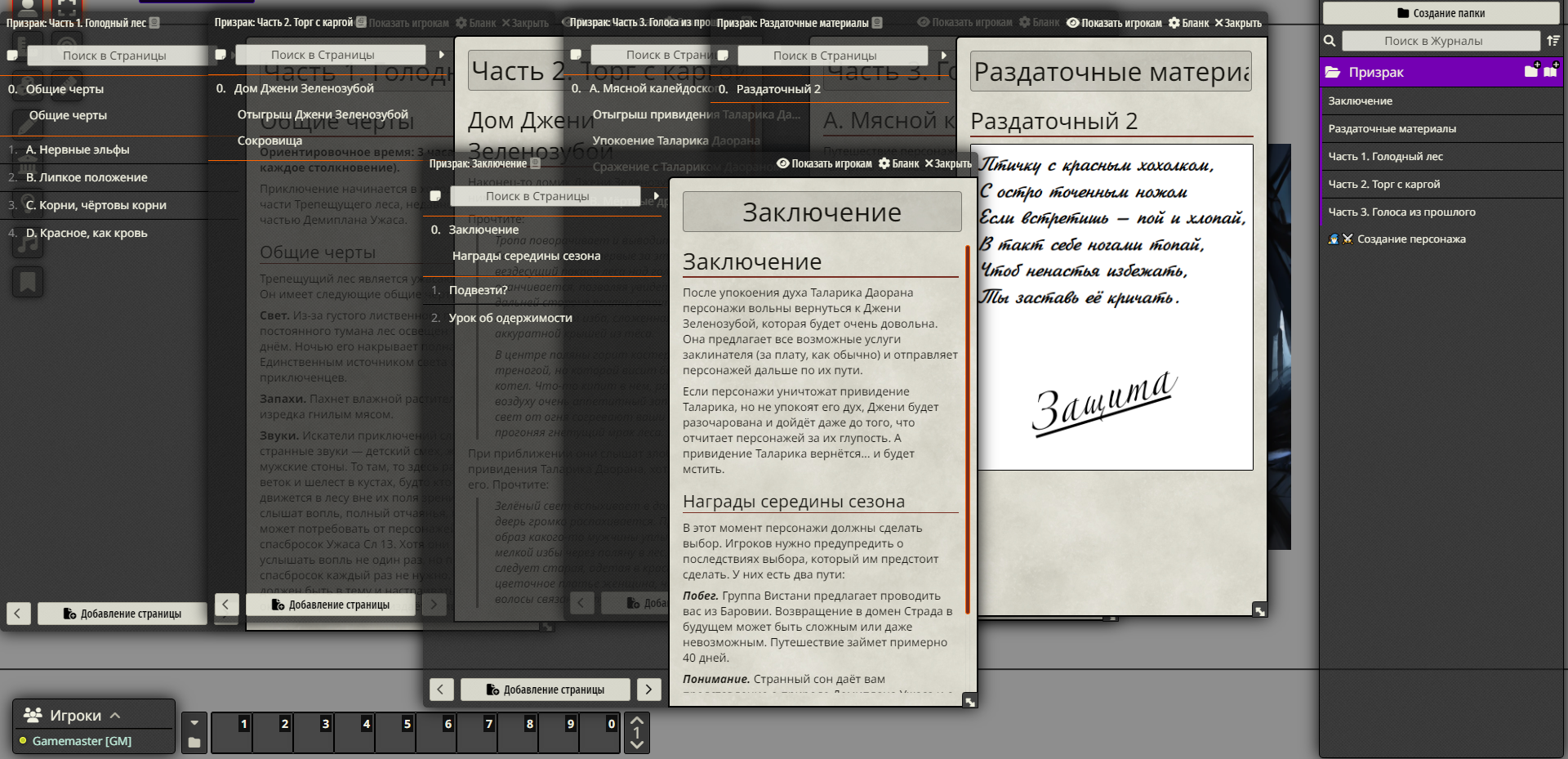Open Часть 3. Голоса из прошлого in sidebar

click(1441, 212)
